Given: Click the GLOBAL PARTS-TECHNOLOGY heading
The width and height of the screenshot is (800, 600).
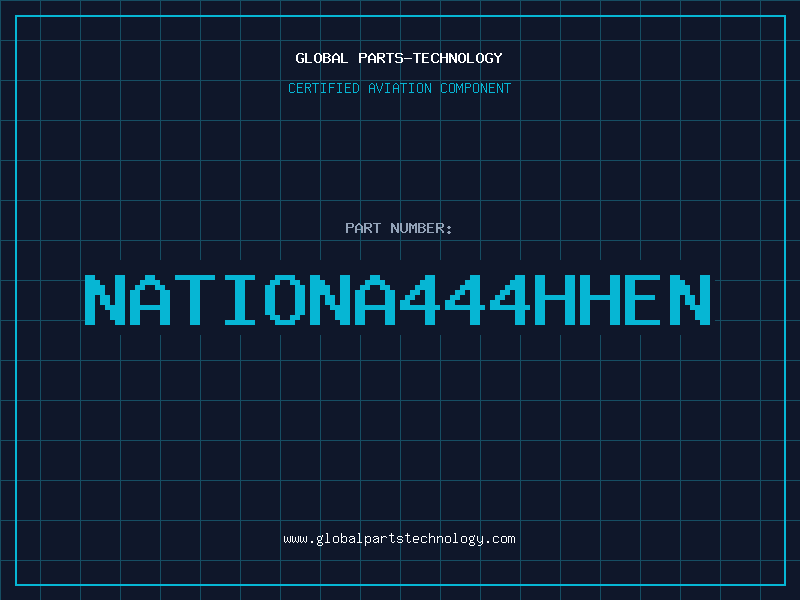Looking at the screenshot, I should coord(399,58).
